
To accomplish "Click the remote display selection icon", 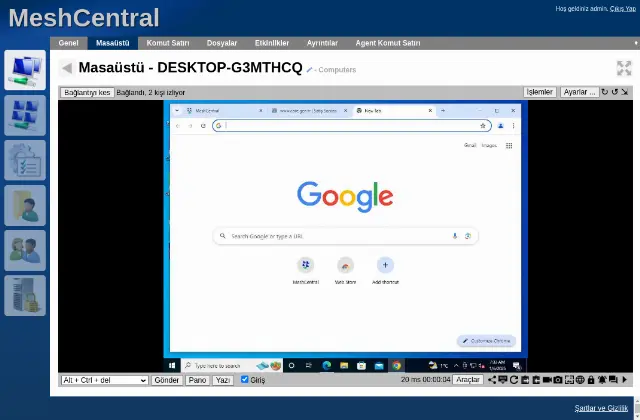I will tap(503, 380).
